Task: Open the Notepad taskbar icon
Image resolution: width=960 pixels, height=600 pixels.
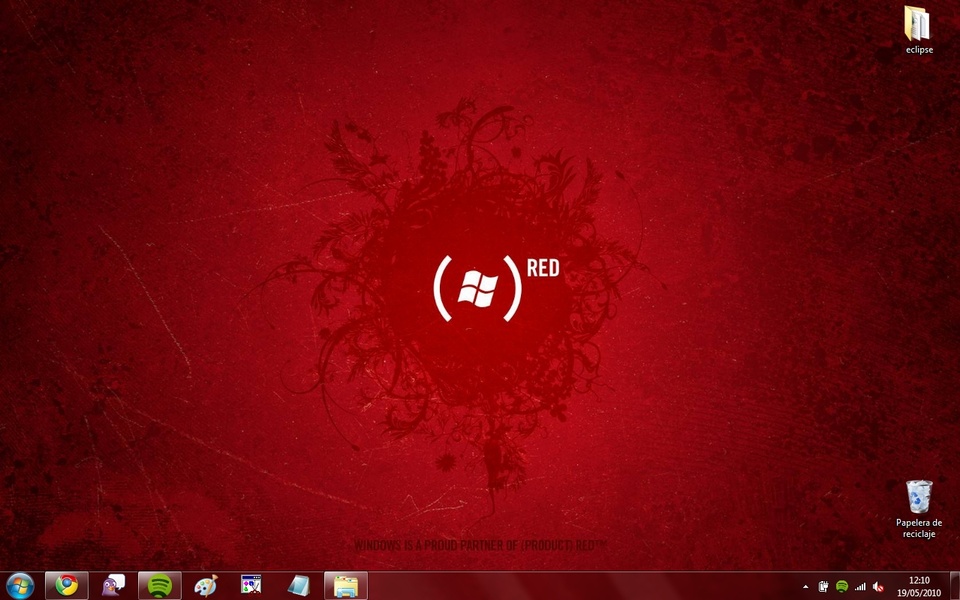Action: point(298,586)
